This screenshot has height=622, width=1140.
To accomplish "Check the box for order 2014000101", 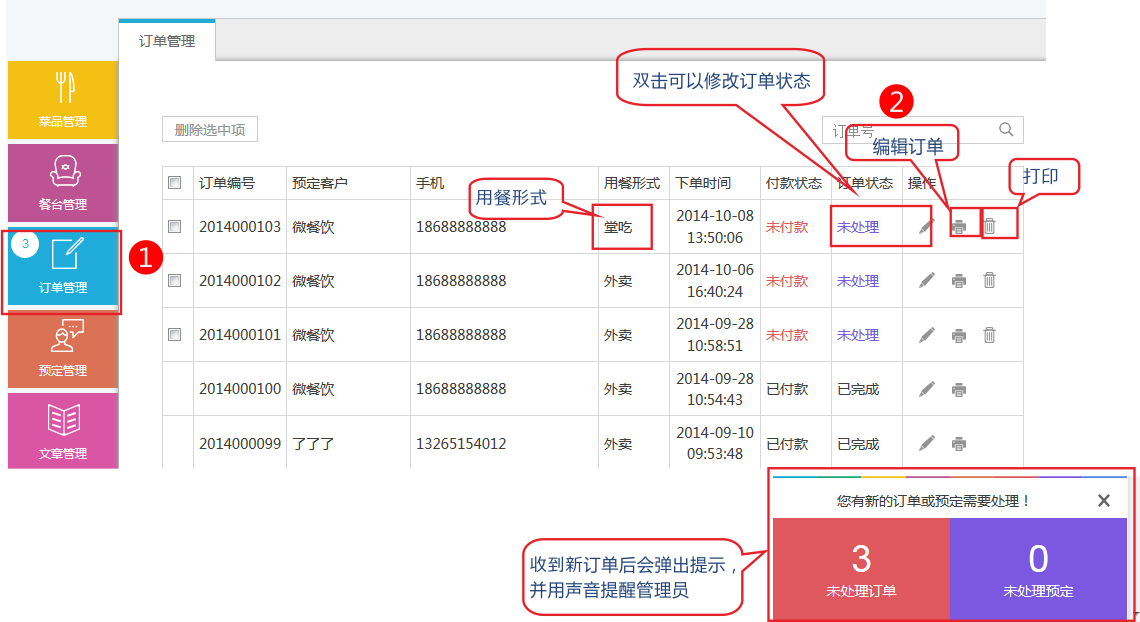I will 175,335.
